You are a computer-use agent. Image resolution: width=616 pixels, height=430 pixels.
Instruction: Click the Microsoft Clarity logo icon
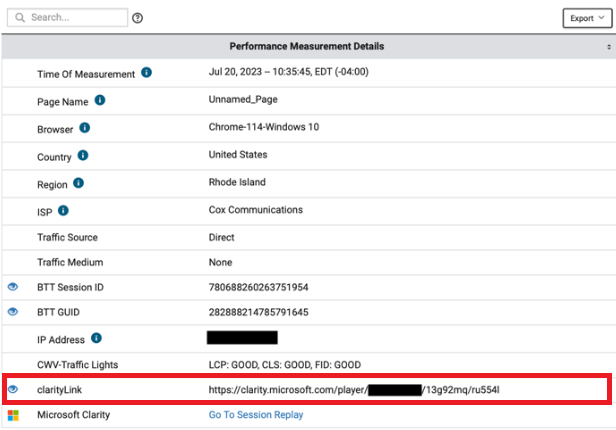(x=13, y=415)
